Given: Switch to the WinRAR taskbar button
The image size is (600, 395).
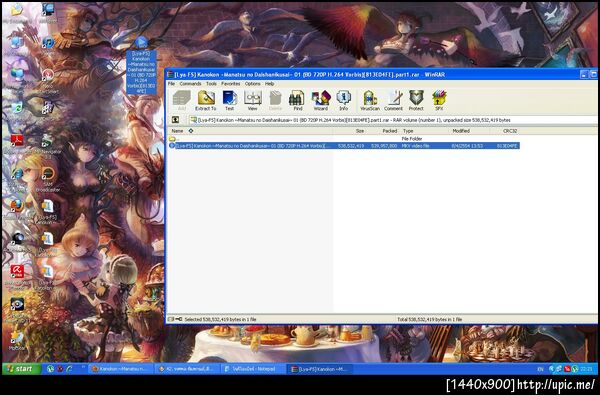Looking at the screenshot, I should [x=320, y=369].
